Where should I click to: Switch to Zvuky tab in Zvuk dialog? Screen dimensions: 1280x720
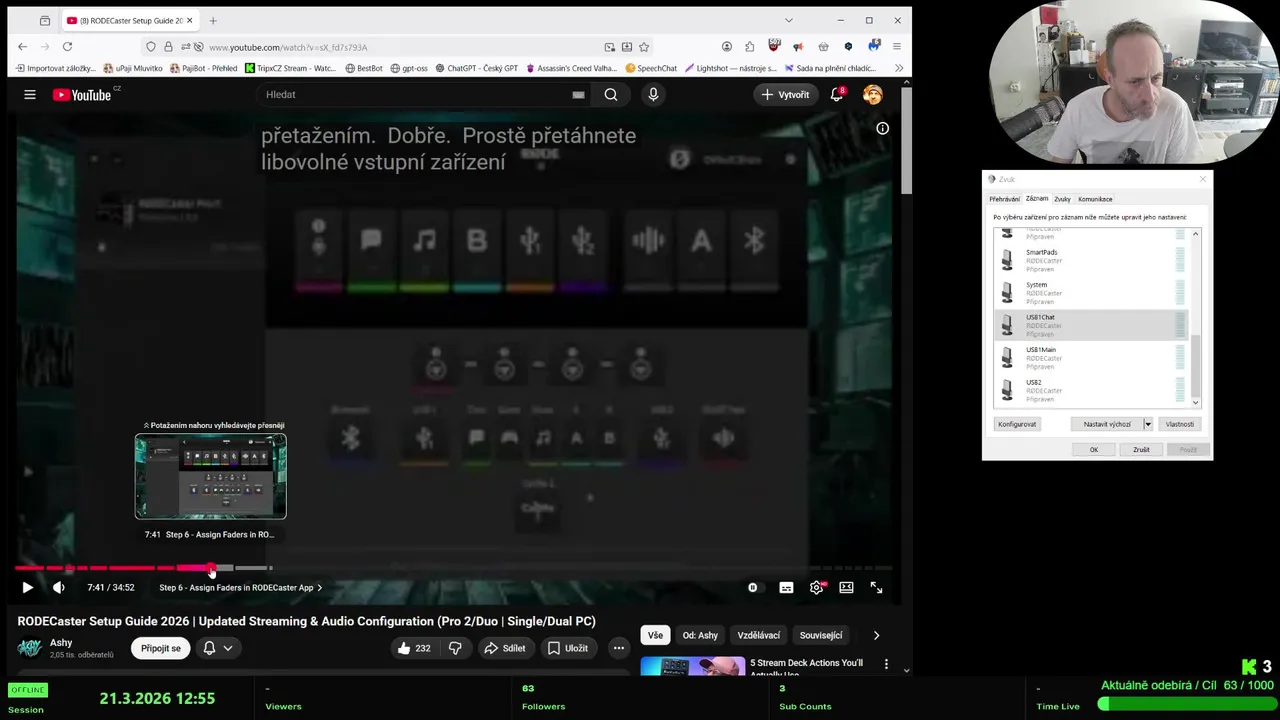pyautogui.click(x=1062, y=199)
